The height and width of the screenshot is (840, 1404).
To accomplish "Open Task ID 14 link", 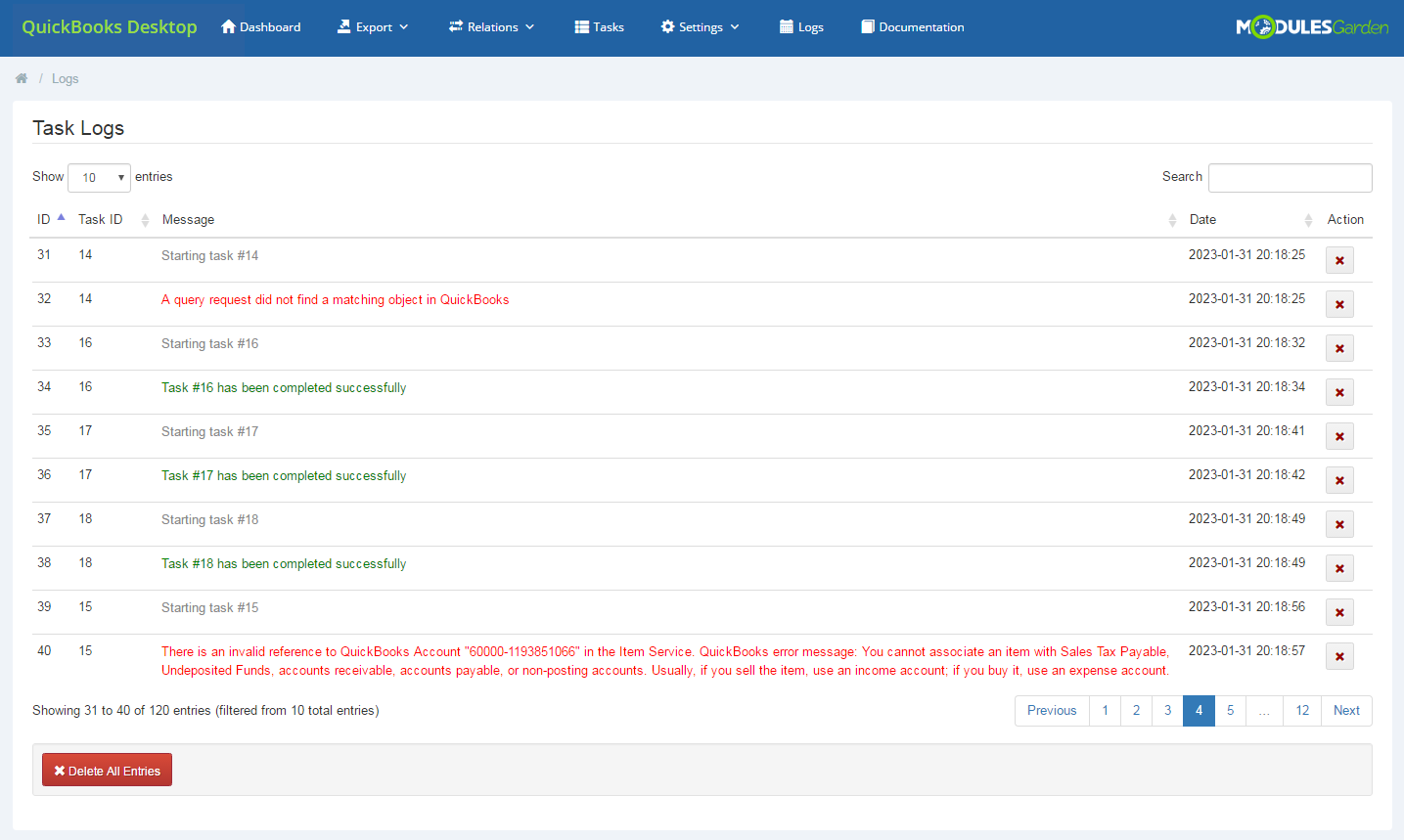I will pos(85,253).
